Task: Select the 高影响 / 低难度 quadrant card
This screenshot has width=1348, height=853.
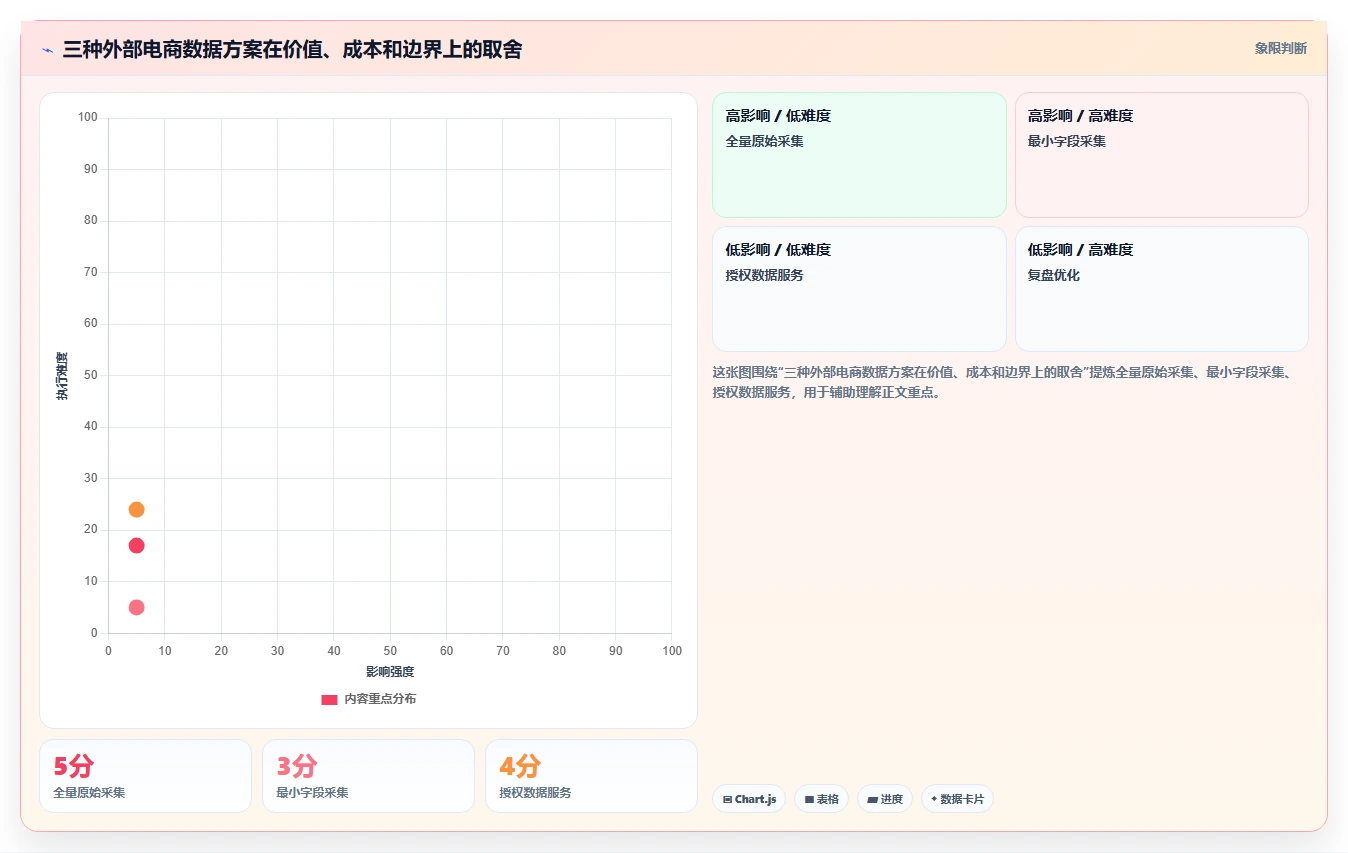Action: click(x=859, y=155)
